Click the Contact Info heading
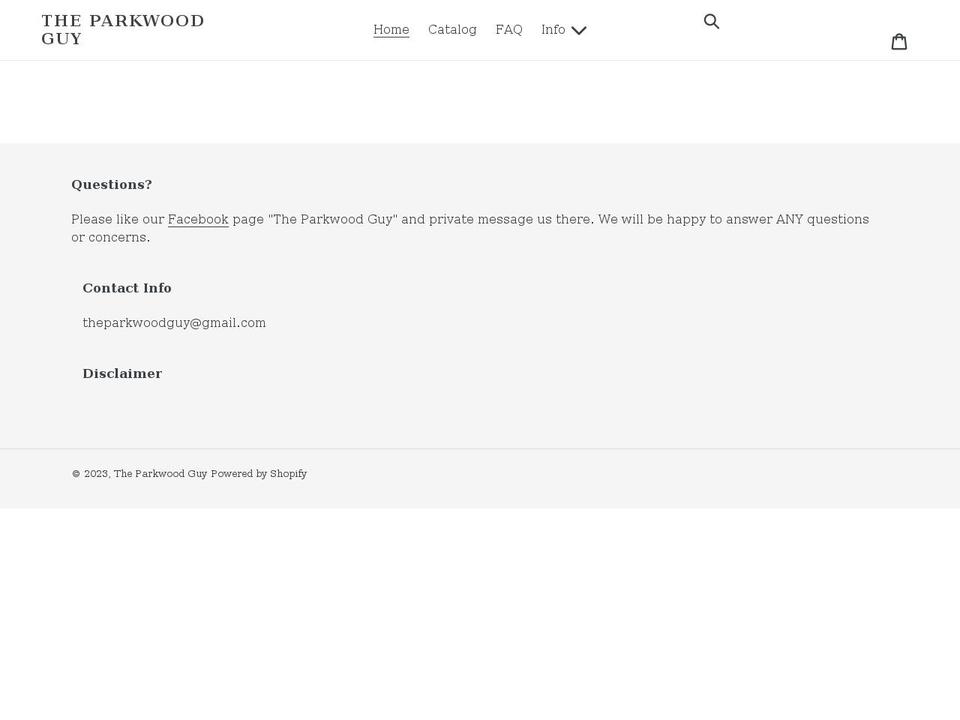This screenshot has width=960, height=720. pos(127,288)
